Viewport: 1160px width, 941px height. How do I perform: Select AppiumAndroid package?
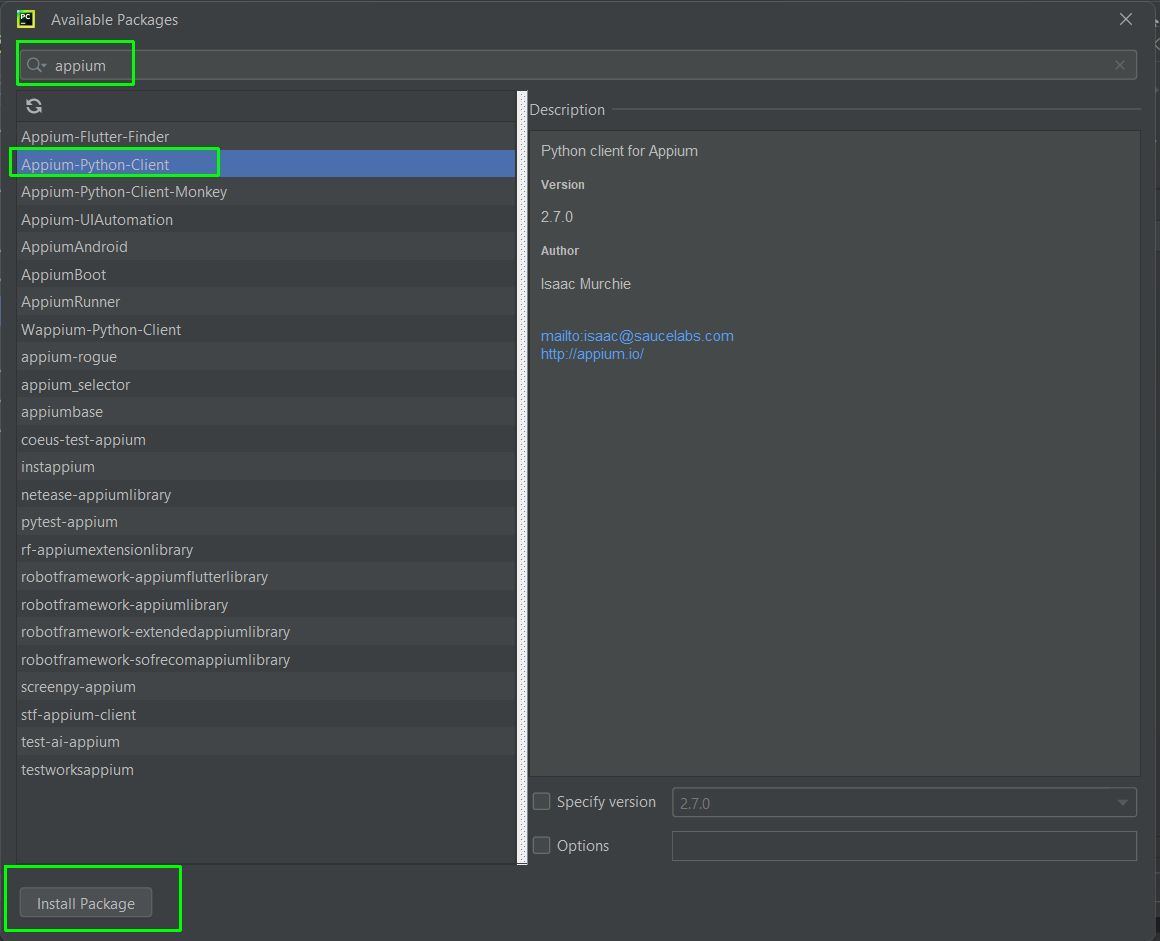pyautogui.click(x=266, y=246)
